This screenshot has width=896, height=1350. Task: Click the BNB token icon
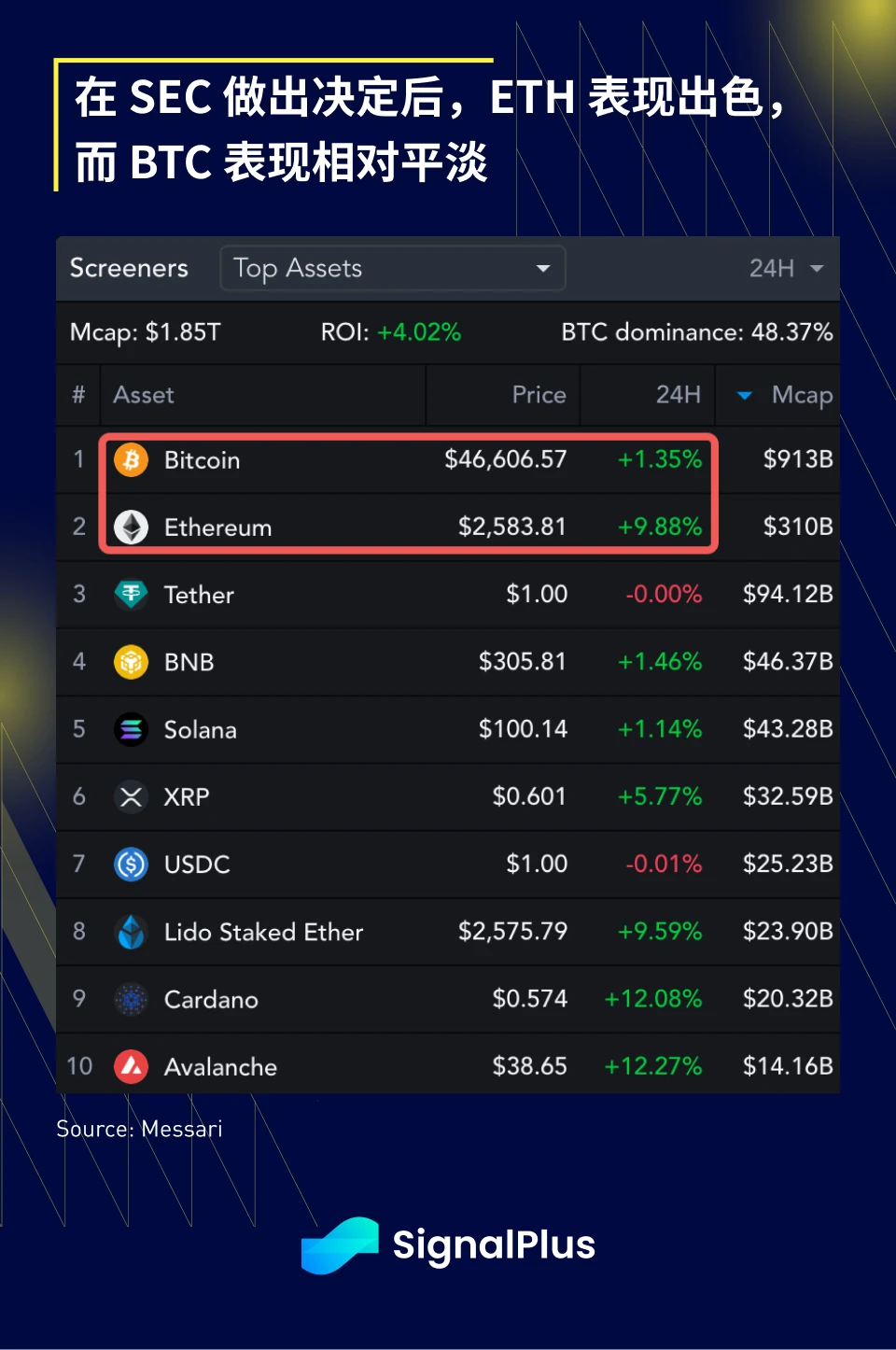[x=131, y=662]
